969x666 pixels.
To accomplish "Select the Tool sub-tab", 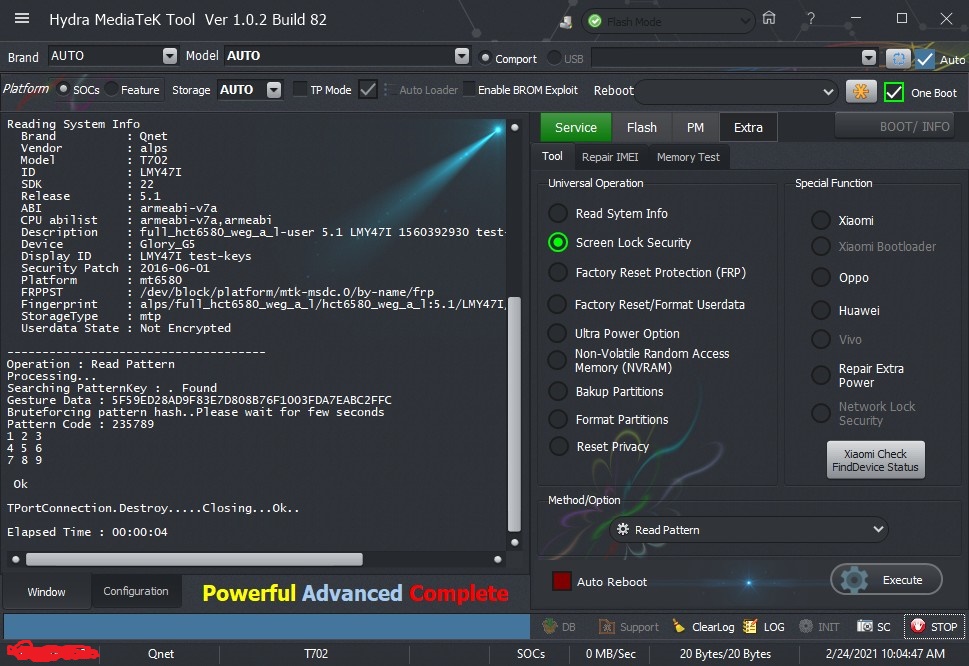I will (552, 156).
